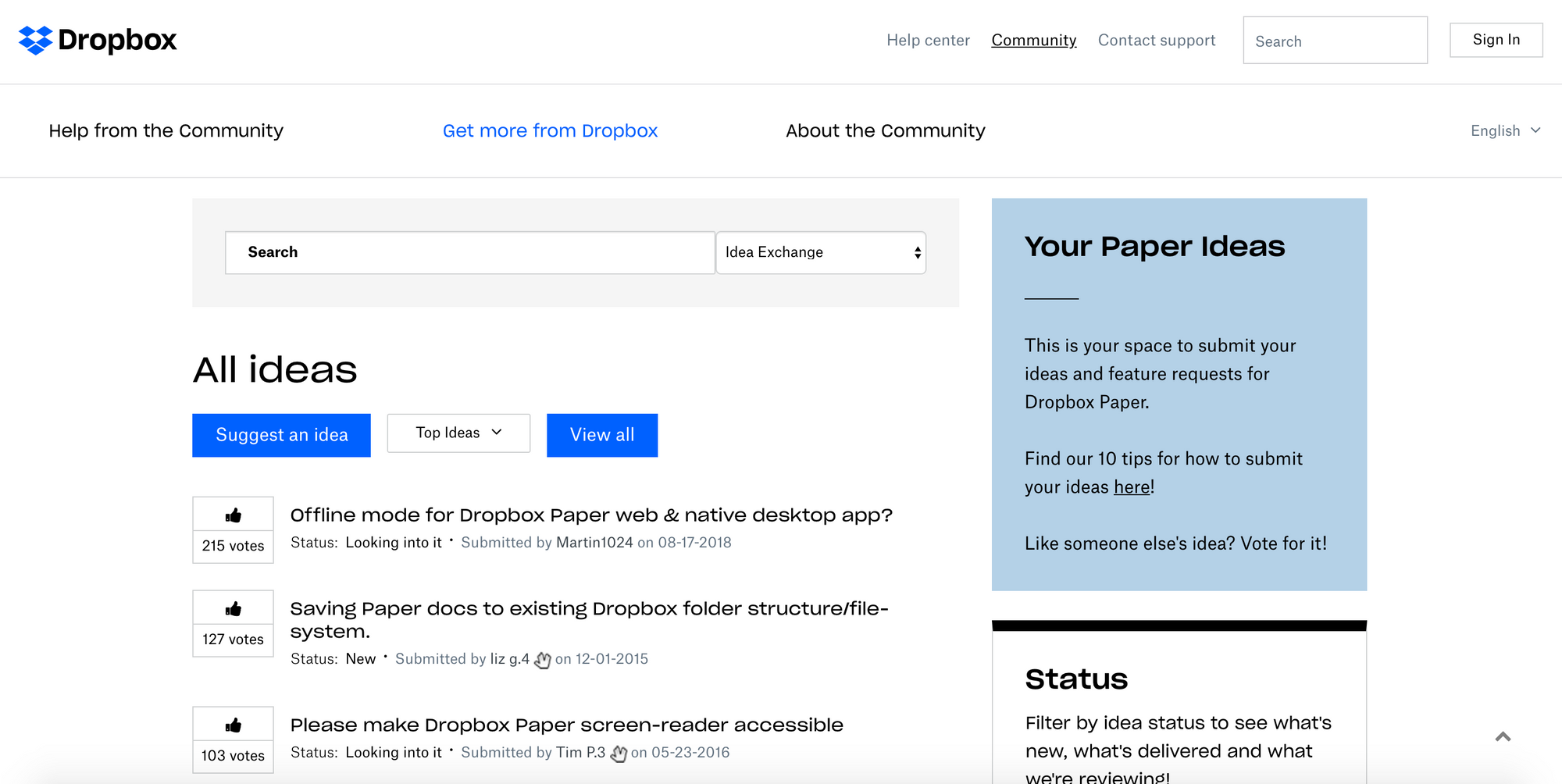This screenshot has width=1562, height=784.
Task: Click the 'Your Paper Ideas' heading
Action: 1154,247
